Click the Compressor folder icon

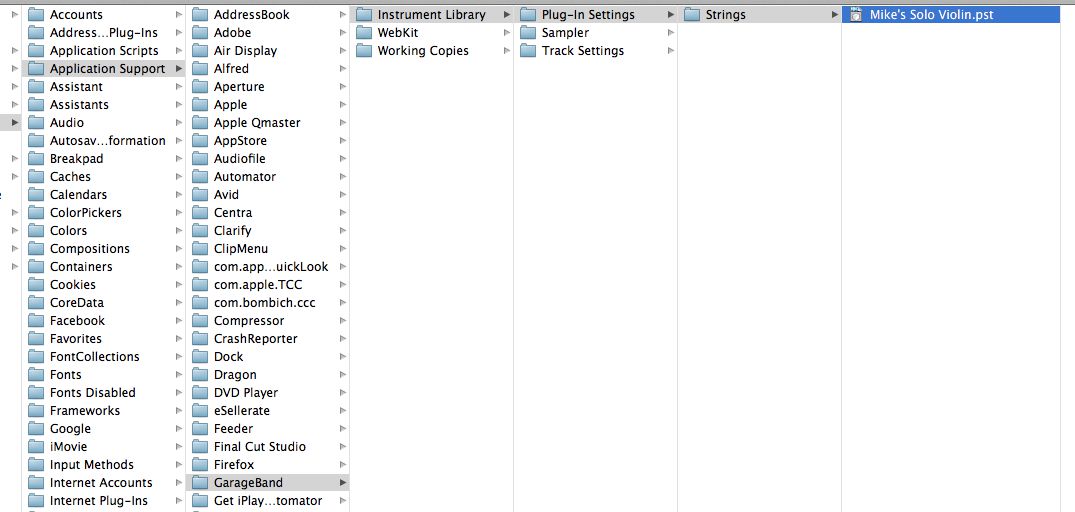tap(200, 321)
